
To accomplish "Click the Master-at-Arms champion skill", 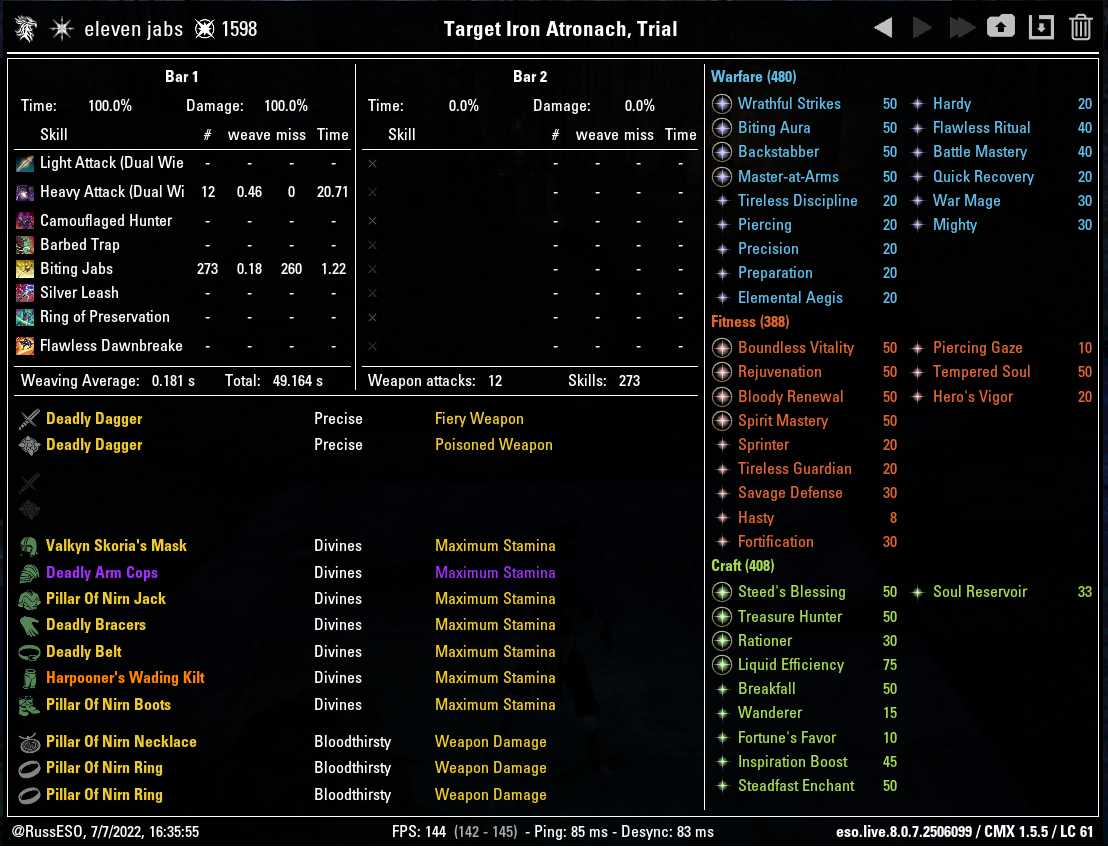I will [789, 177].
